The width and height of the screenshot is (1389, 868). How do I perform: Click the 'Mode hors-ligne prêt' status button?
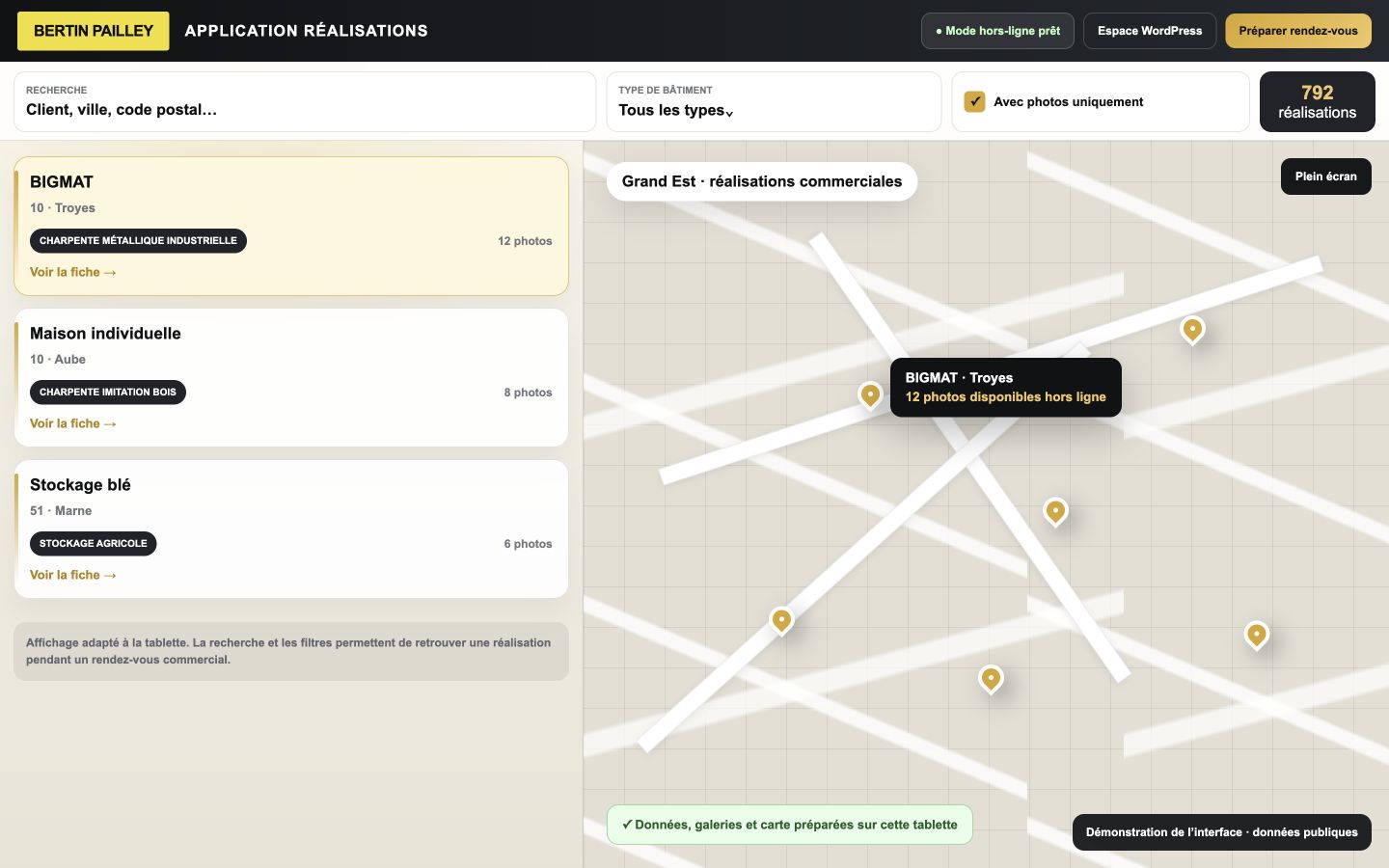(x=997, y=31)
